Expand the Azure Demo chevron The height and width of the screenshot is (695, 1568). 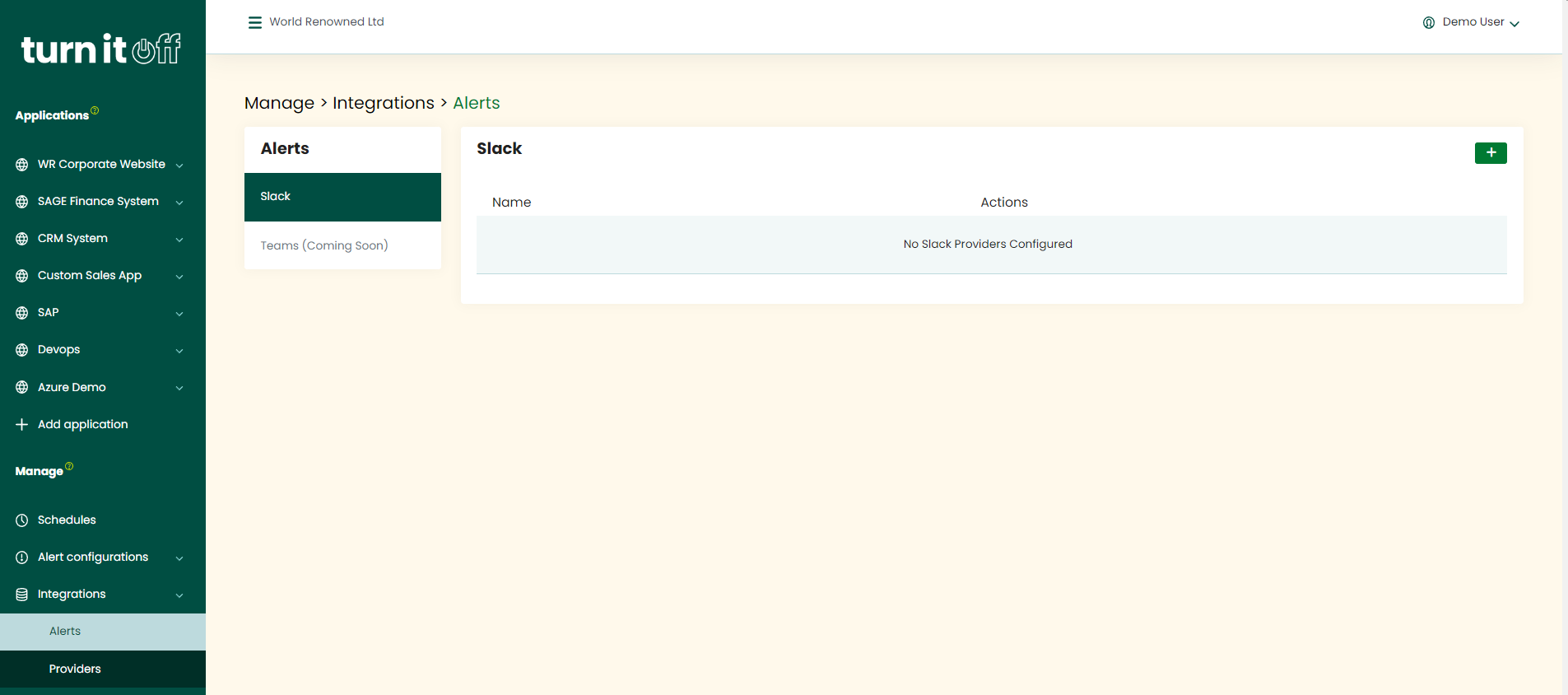[x=179, y=388]
